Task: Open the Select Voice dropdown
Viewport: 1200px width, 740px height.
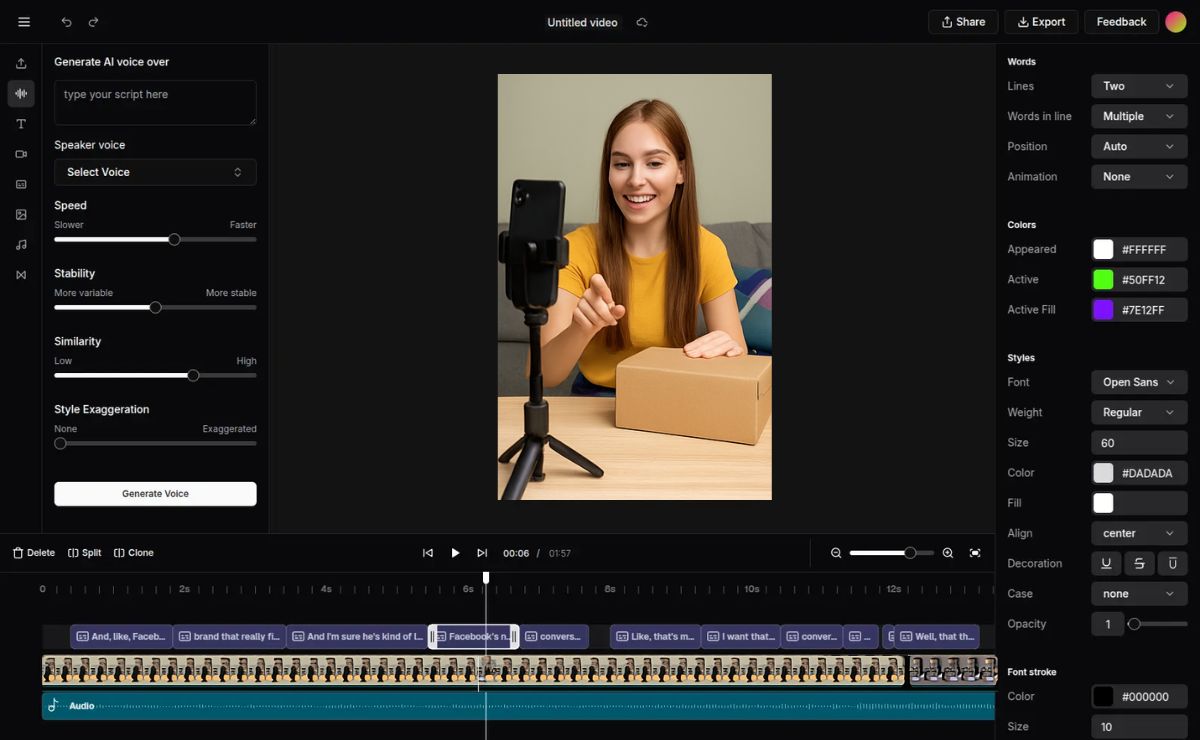Action: click(x=155, y=172)
